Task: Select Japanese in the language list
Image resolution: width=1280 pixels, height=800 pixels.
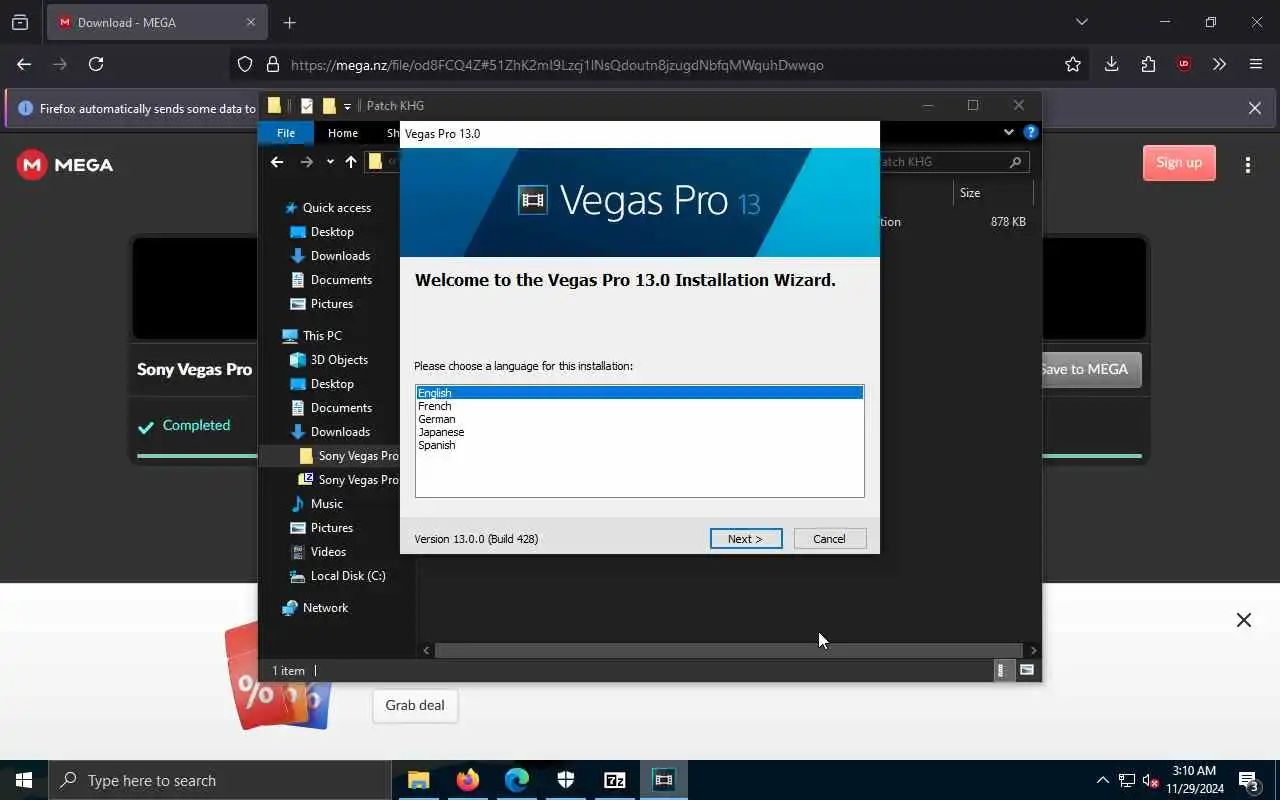Action: pyautogui.click(x=441, y=432)
